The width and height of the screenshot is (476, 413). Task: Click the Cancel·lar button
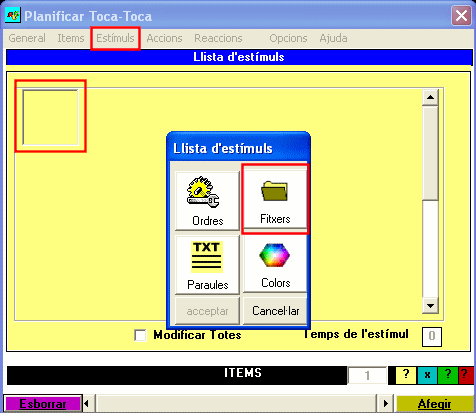coord(275,311)
